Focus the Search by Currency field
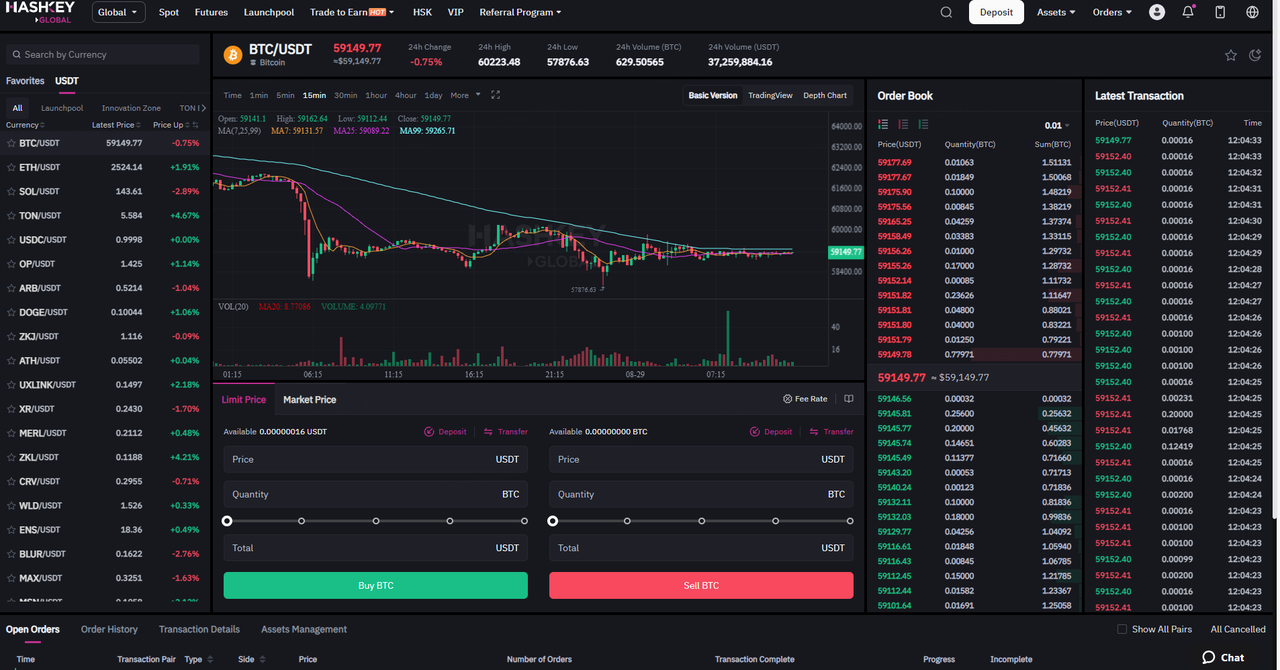The width and height of the screenshot is (1280, 670). click(105, 54)
